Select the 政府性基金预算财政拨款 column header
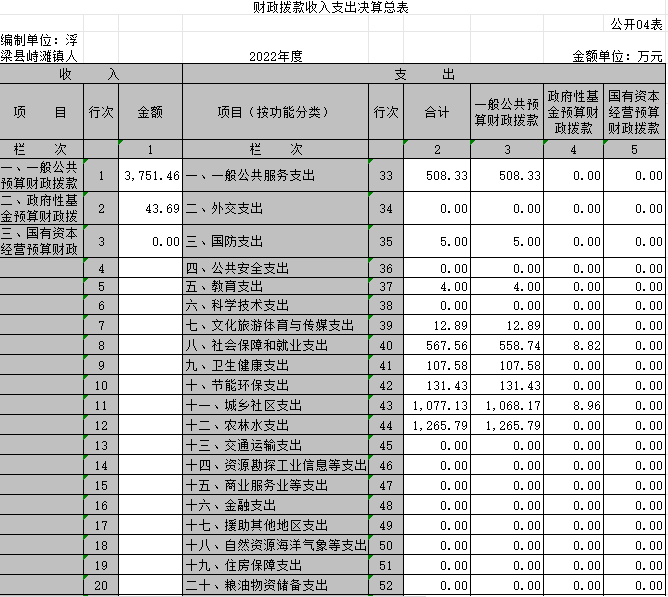Screen dimensions: 668x597 pos(574,113)
